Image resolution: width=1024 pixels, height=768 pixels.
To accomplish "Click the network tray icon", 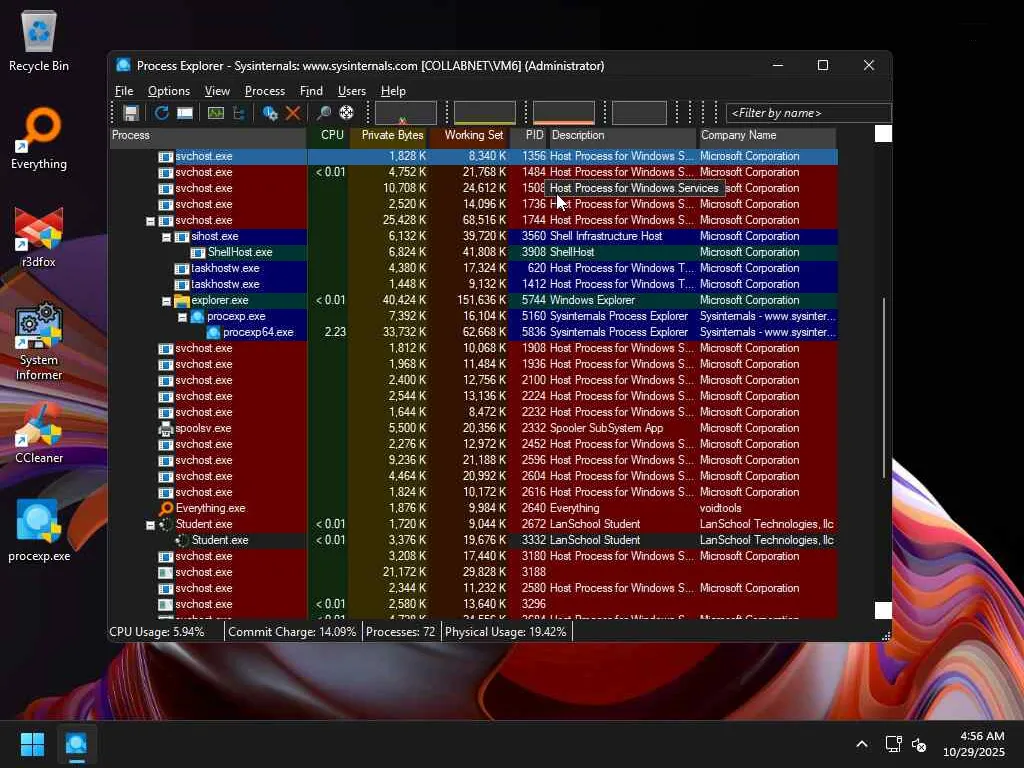I will (x=893, y=744).
